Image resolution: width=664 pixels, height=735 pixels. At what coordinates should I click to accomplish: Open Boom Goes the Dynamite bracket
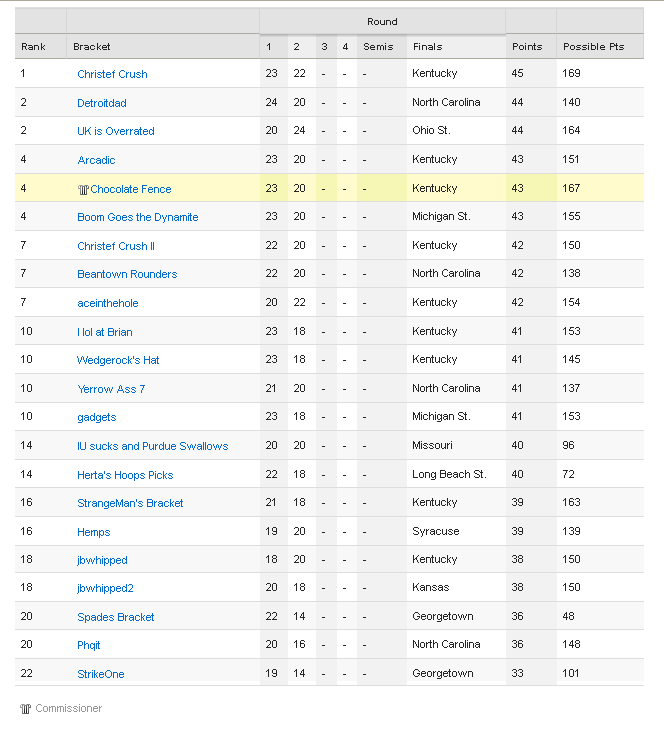point(138,217)
